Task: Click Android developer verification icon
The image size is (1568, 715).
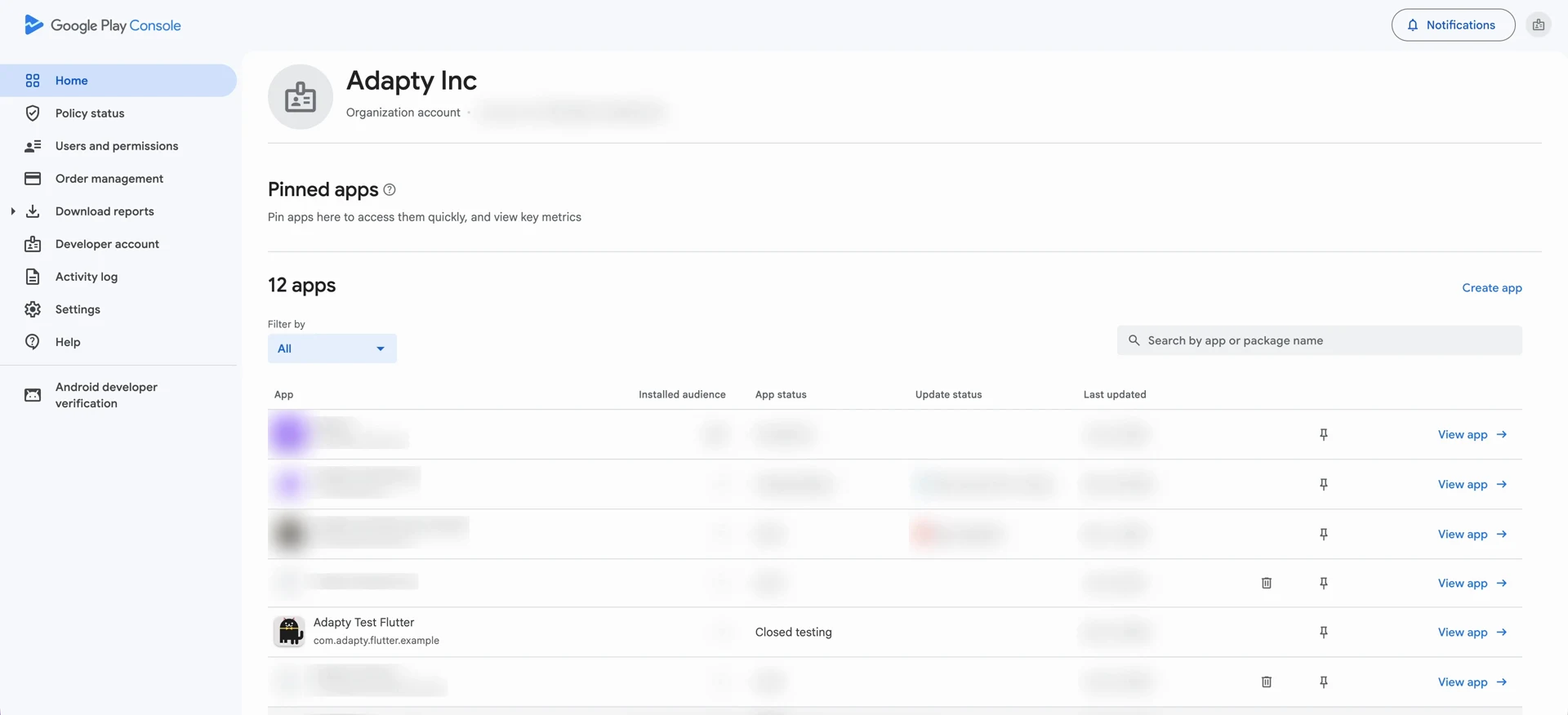Action: pyautogui.click(x=33, y=395)
